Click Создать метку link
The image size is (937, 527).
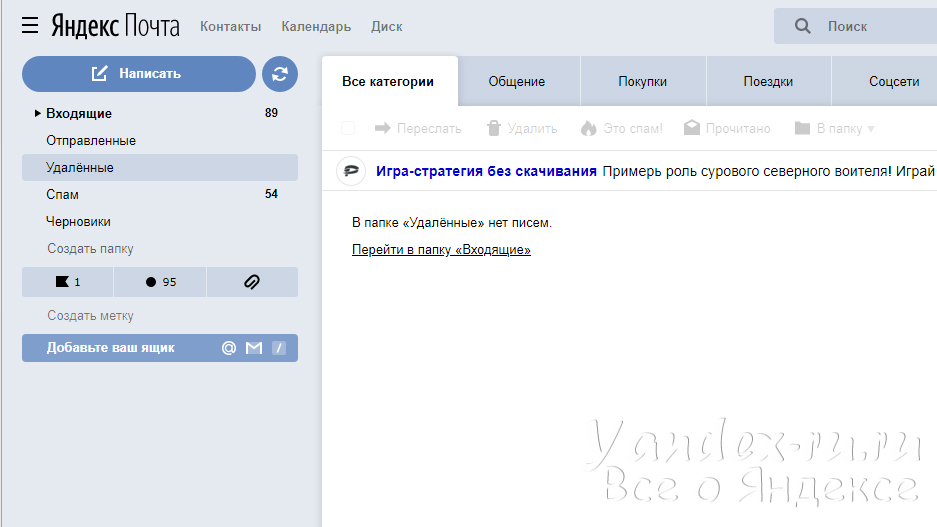click(90, 315)
